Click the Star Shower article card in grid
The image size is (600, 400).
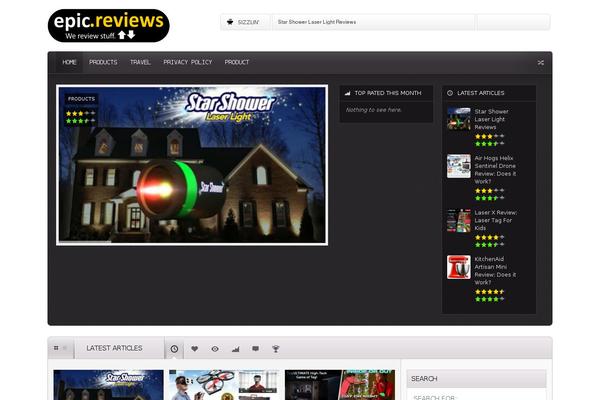(109, 385)
